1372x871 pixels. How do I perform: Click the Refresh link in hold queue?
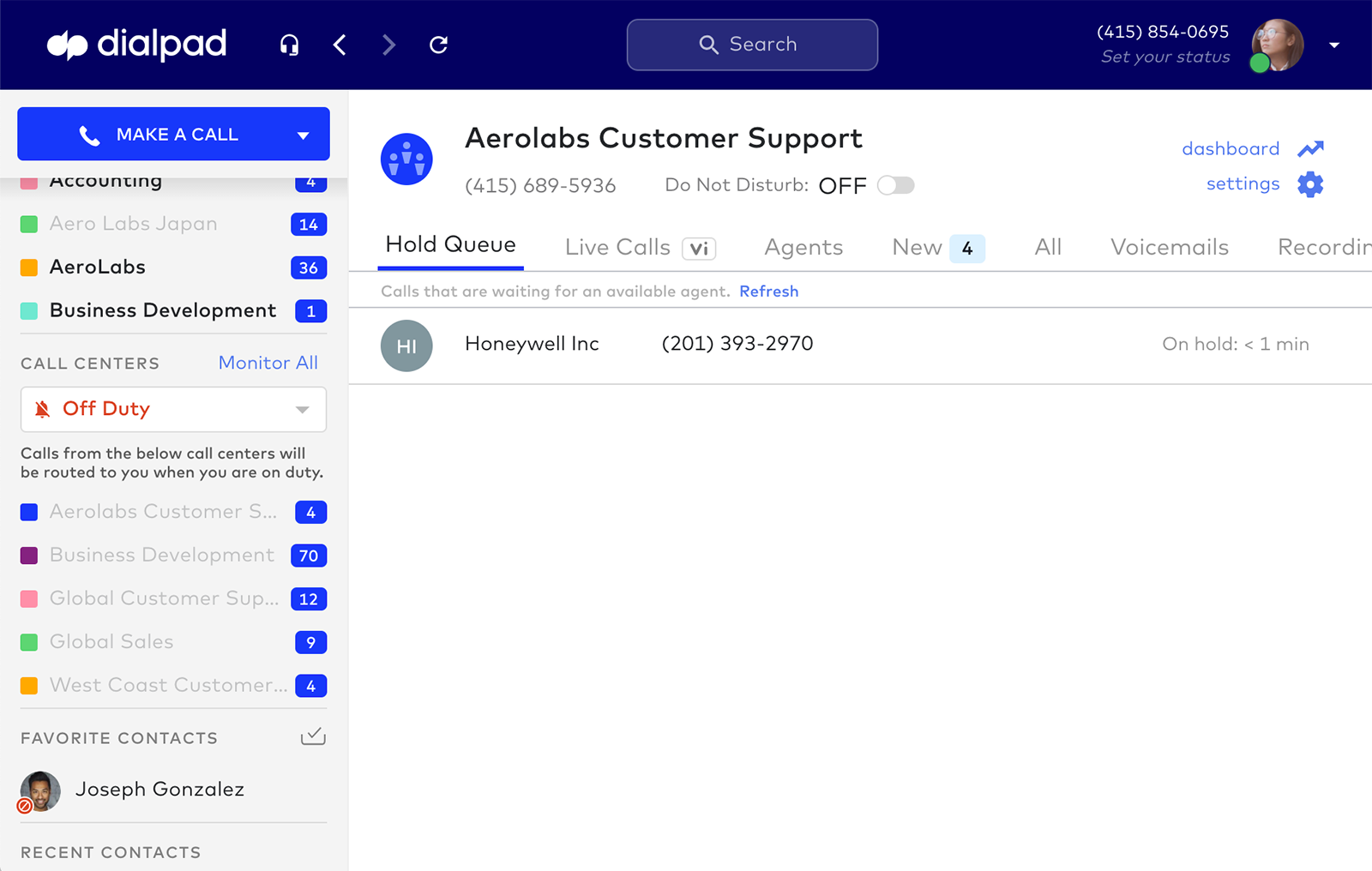click(768, 291)
